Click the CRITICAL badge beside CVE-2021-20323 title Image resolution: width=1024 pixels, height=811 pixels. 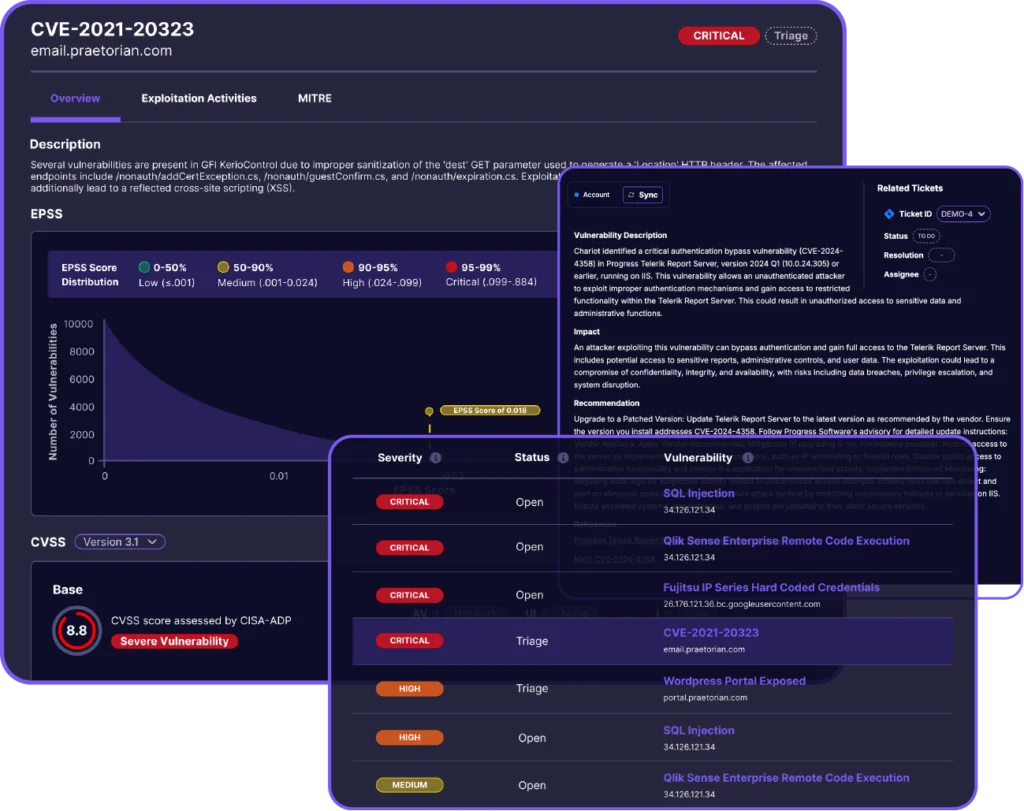718,35
